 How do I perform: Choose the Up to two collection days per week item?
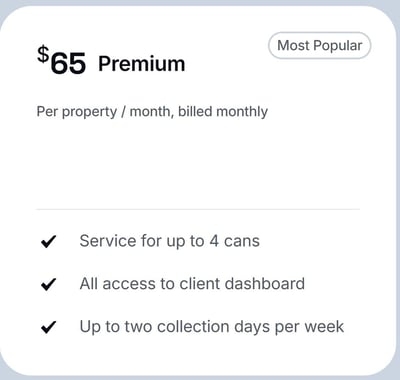click(x=212, y=327)
